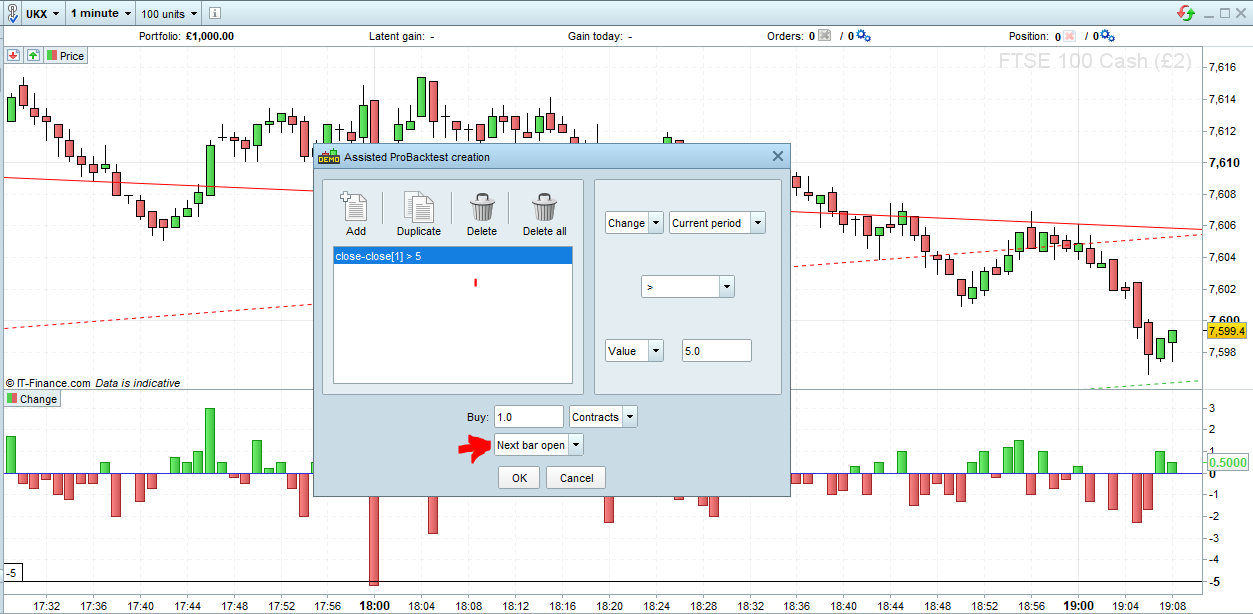Select the 'close-close[1] > 5' condition row
This screenshot has height=614, width=1253.
452,257
